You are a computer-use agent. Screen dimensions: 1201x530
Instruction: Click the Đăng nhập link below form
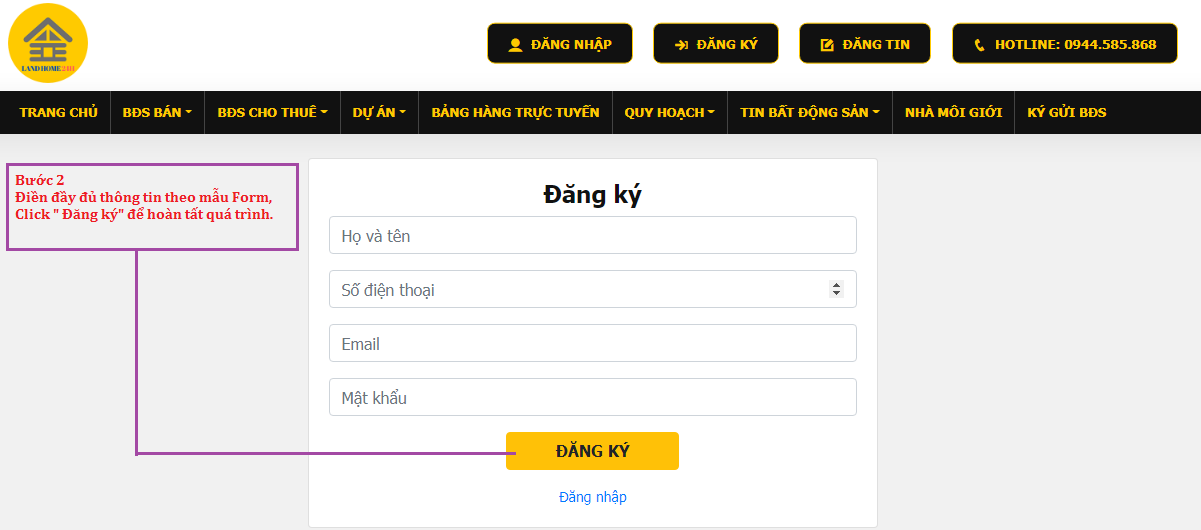593,497
